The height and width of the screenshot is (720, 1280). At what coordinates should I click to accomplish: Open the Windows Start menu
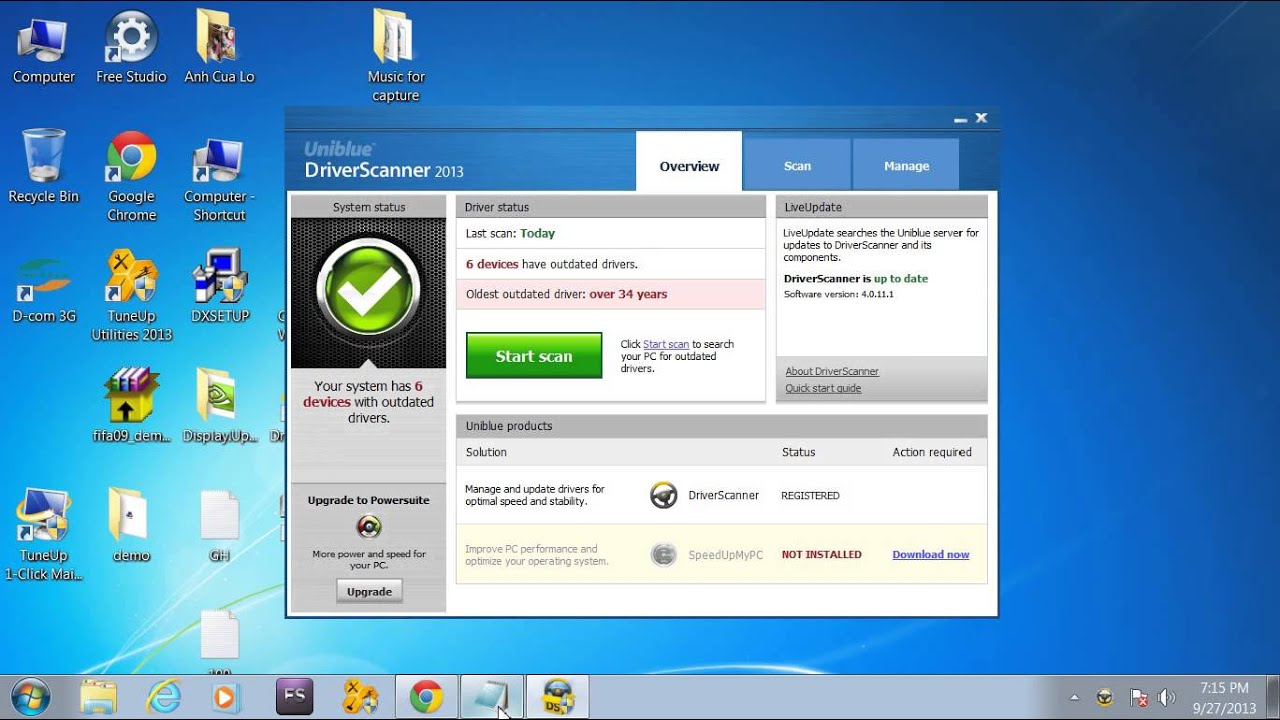(30, 696)
